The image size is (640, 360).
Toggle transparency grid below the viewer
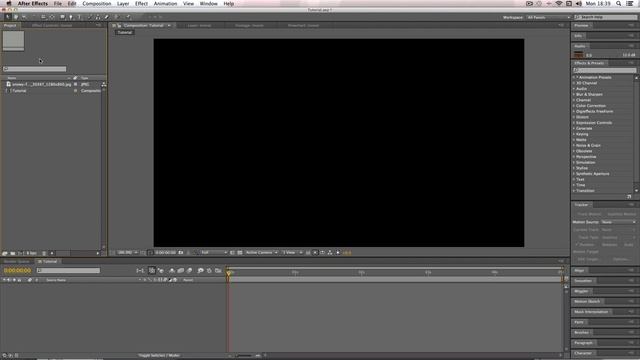tap(240, 253)
